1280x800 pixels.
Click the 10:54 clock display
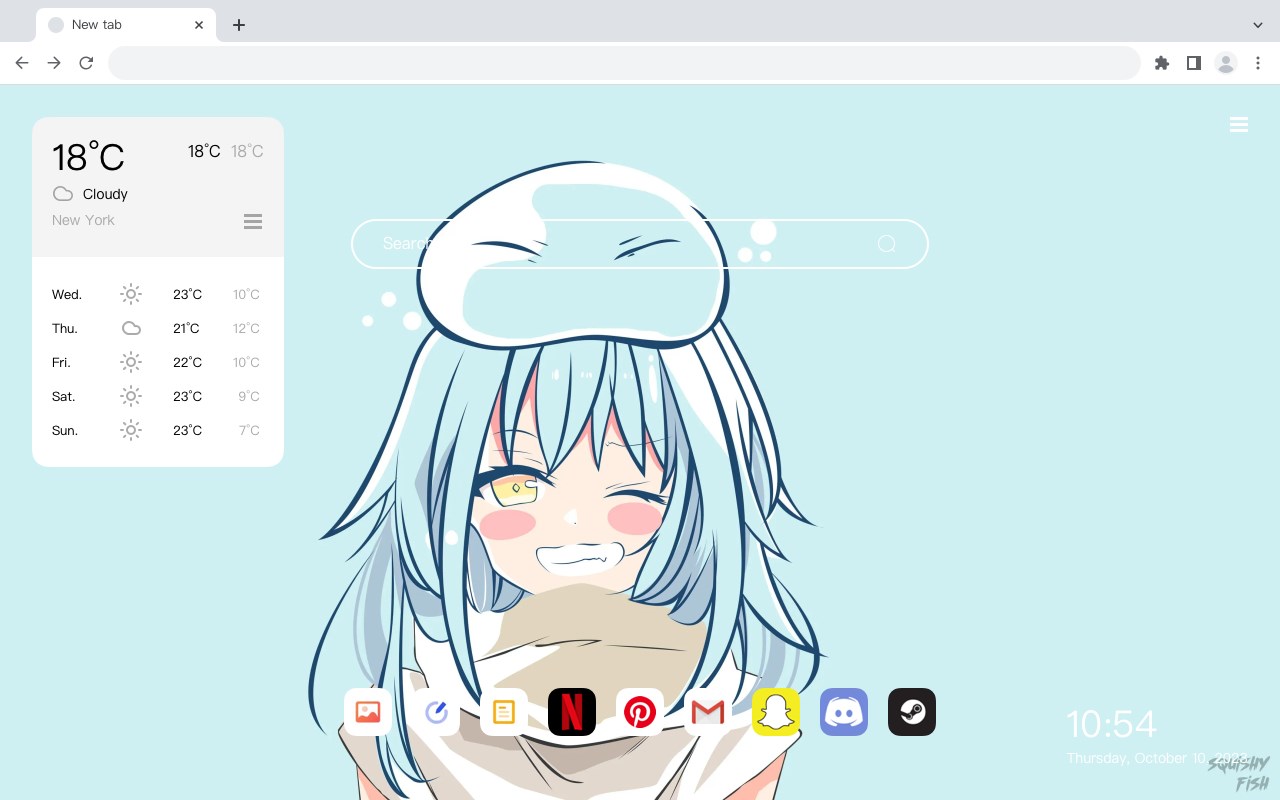1111,724
